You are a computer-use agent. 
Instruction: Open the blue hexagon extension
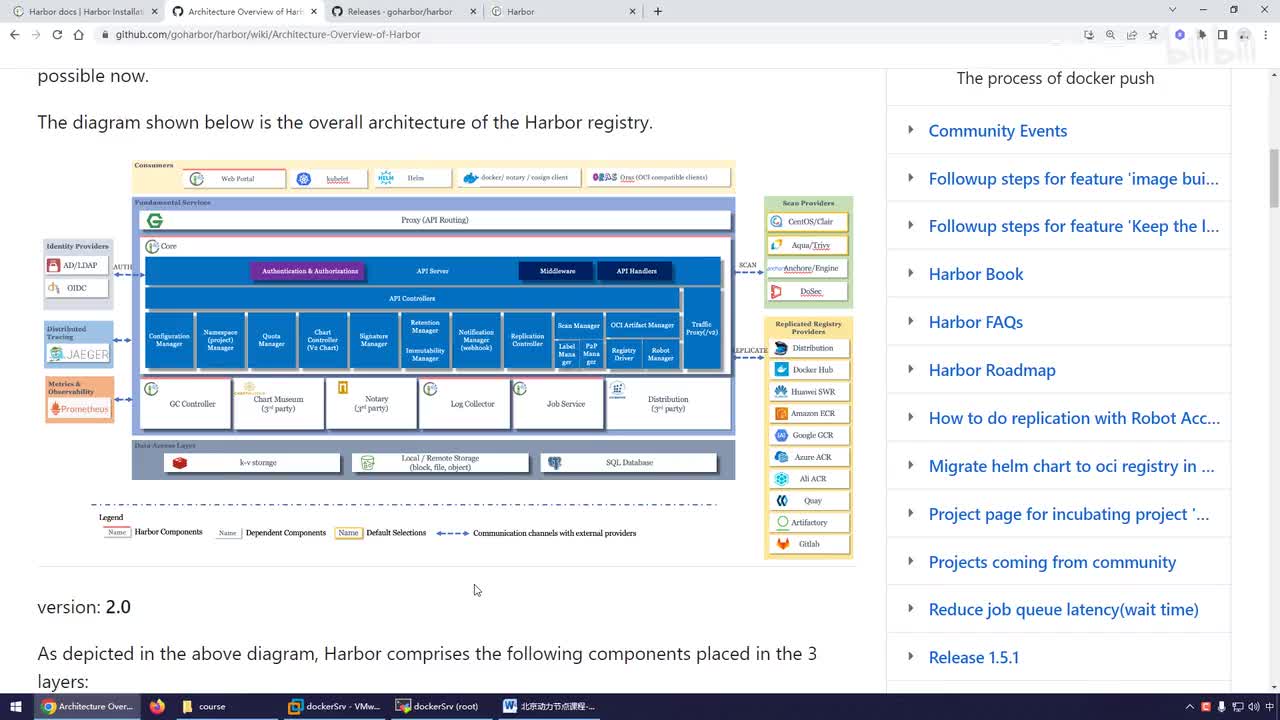coord(1180,34)
